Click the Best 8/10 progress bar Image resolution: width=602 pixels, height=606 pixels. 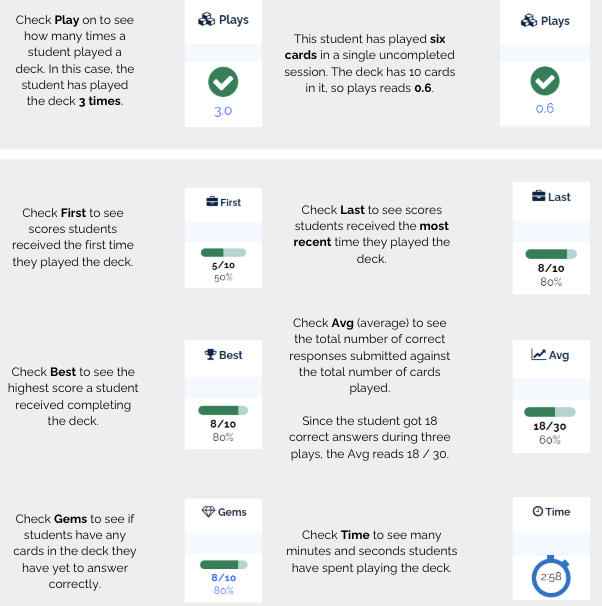coord(223,410)
